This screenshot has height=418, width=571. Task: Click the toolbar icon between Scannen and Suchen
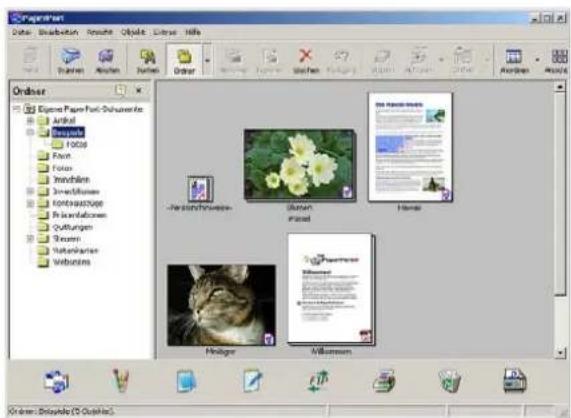(x=107, y=60)
